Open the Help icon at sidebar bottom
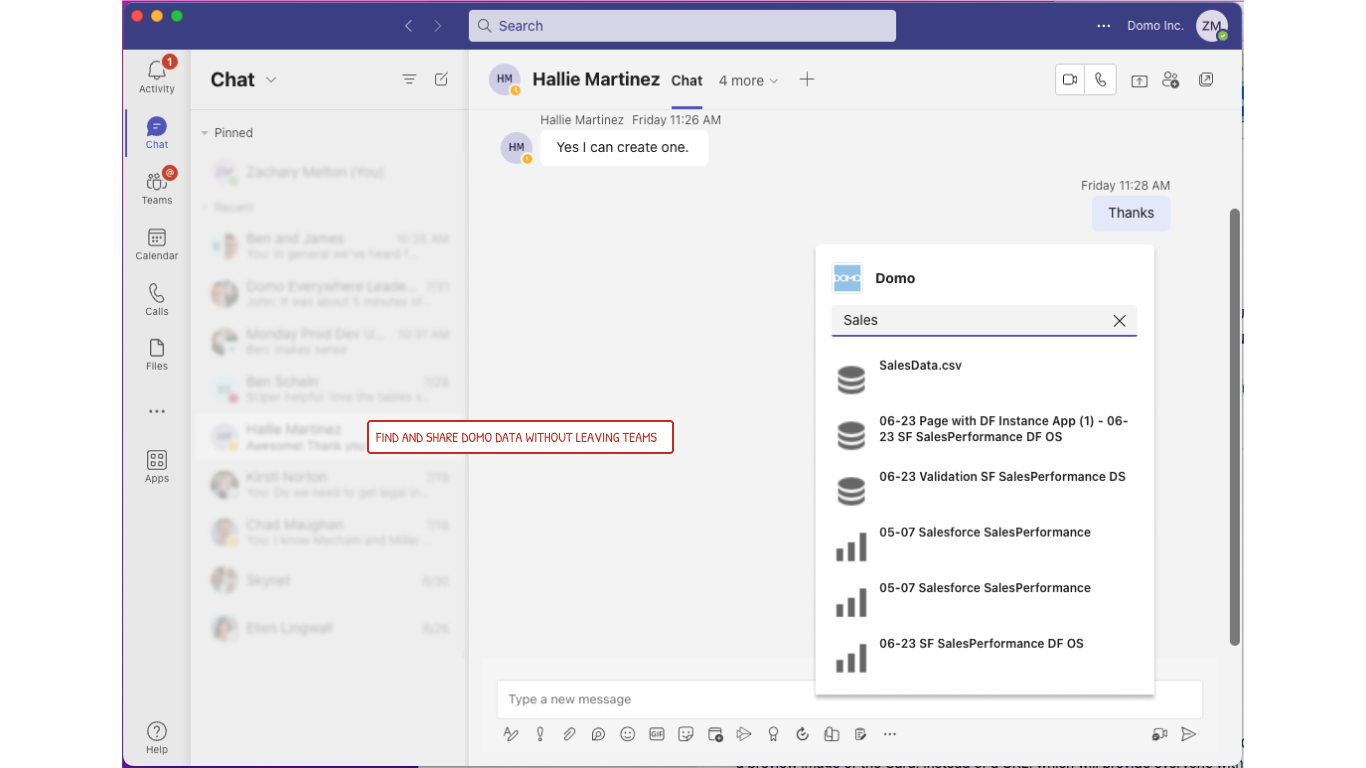The width and height of the screenshot is (1366, 768). coord(157,737)
